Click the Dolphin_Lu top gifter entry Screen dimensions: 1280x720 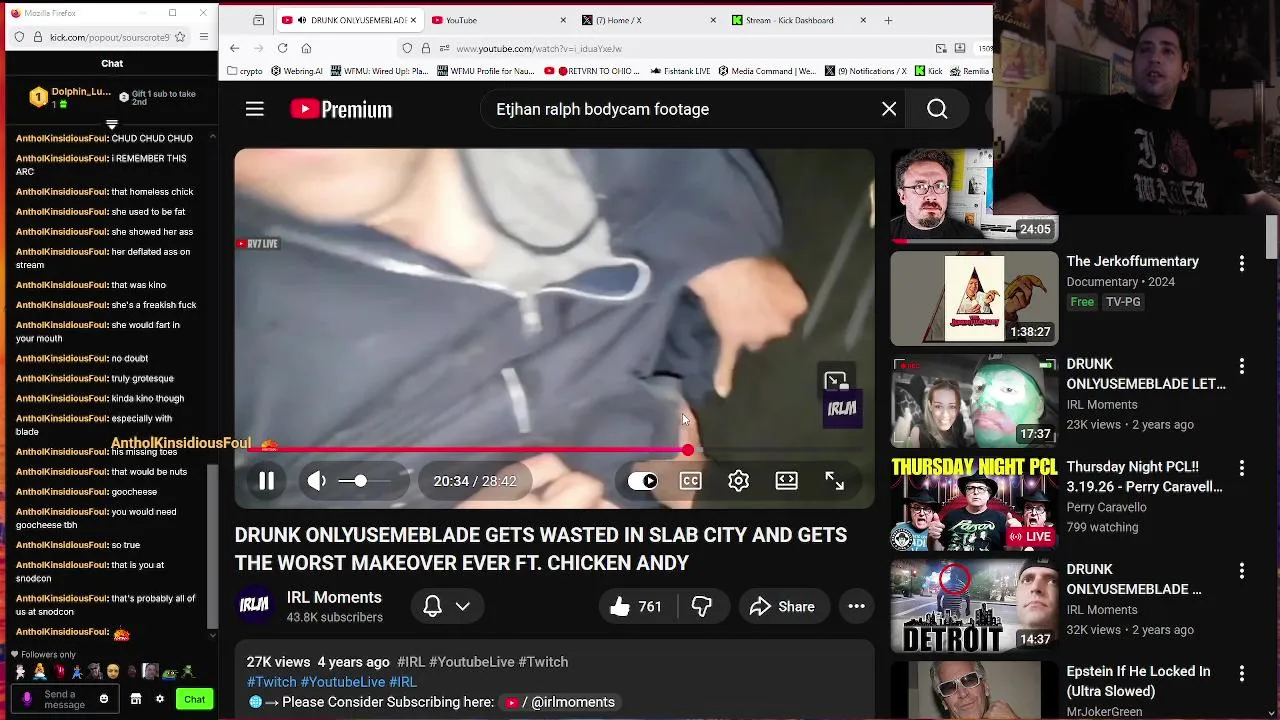[x=70, y=97]
